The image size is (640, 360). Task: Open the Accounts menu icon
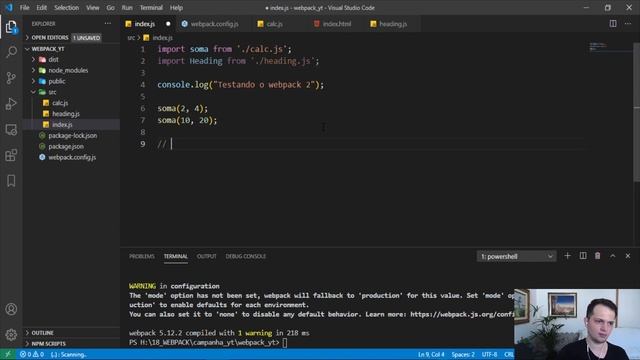click(x=11, y=309)
